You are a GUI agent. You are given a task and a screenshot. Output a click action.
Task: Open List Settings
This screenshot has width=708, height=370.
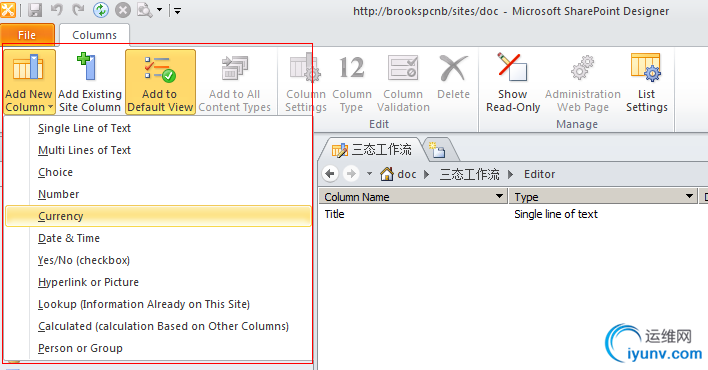(x=647, y=82)
